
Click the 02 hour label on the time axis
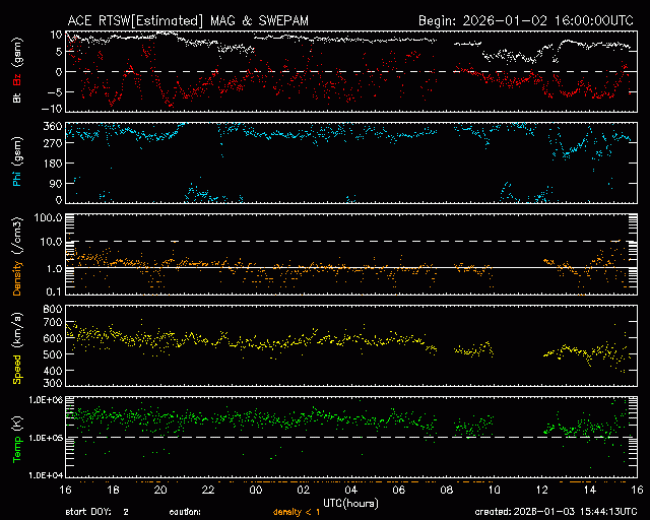coord(304,490)
